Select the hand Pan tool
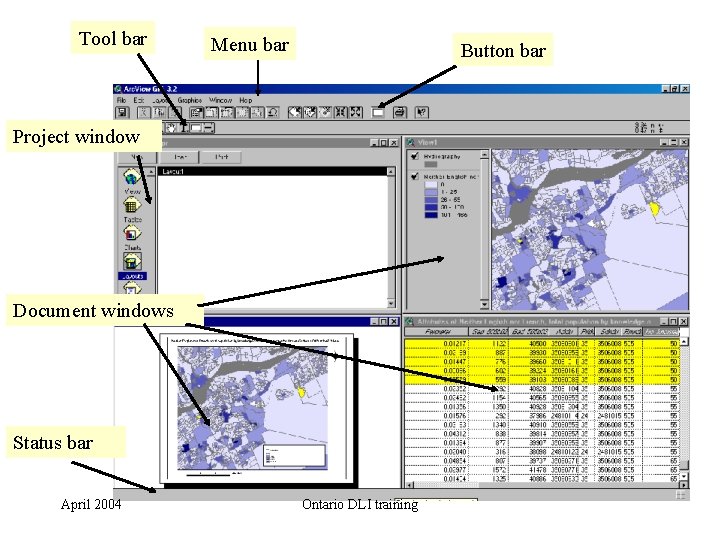Image resolution: width=720 pixels, height=540 pixels. (x=172, y=128)
